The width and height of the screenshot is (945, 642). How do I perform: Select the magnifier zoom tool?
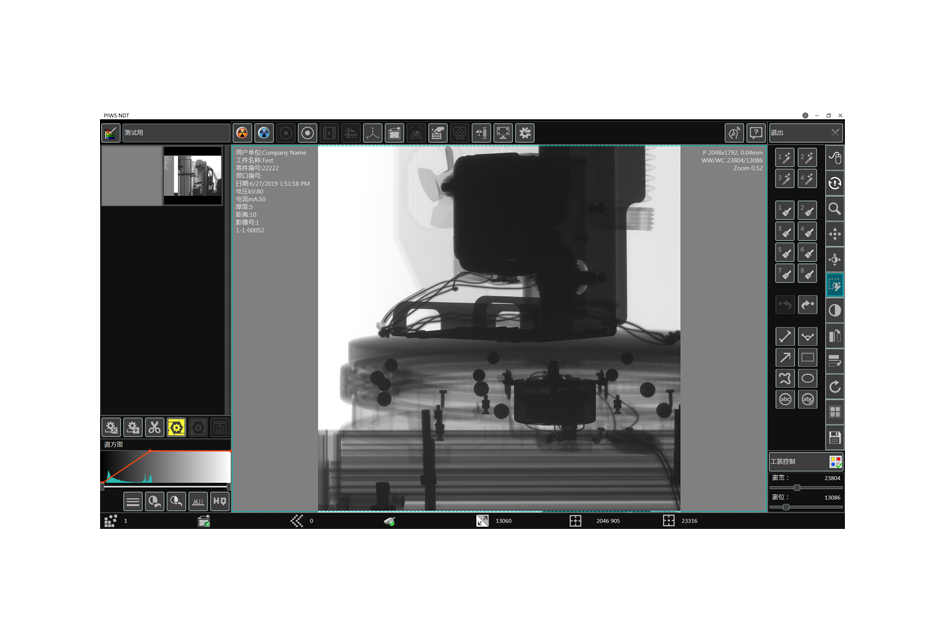[x=835, y=209]
